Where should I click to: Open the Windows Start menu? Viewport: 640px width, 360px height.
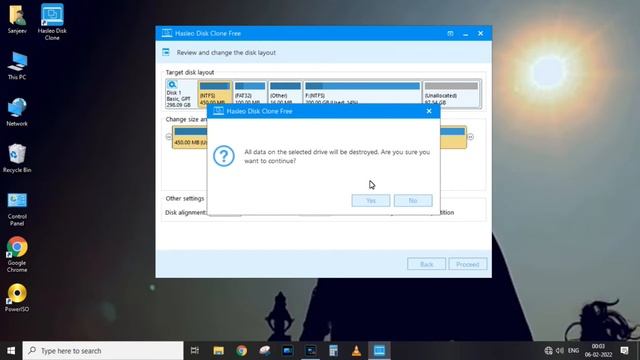point(11,351)
